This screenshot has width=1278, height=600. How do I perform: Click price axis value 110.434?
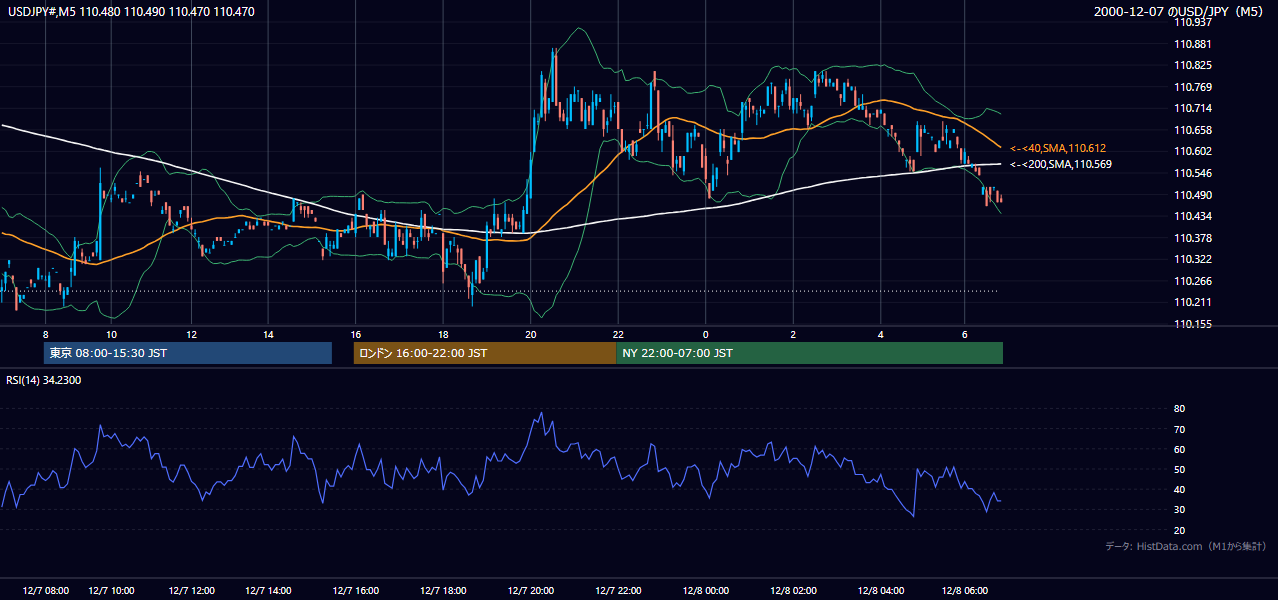point(1192,216)
